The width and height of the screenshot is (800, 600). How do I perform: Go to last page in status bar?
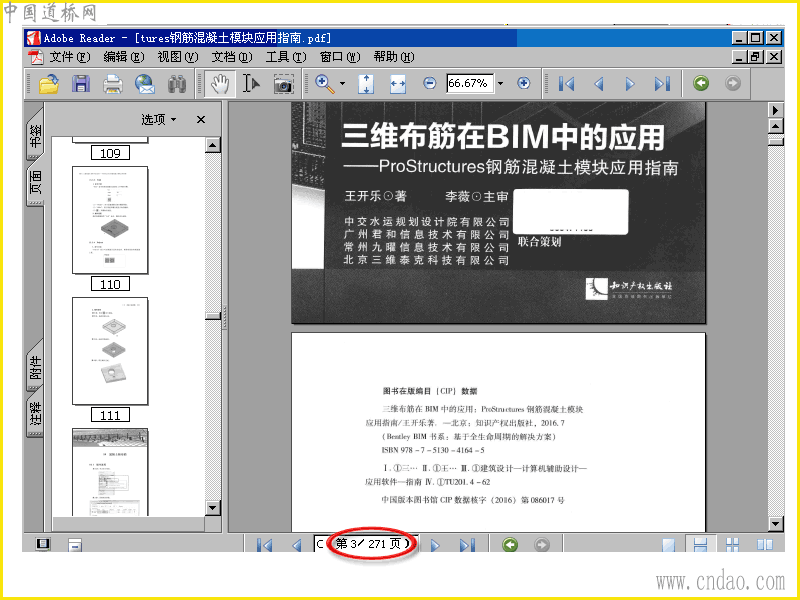click(x=467, y=545)
